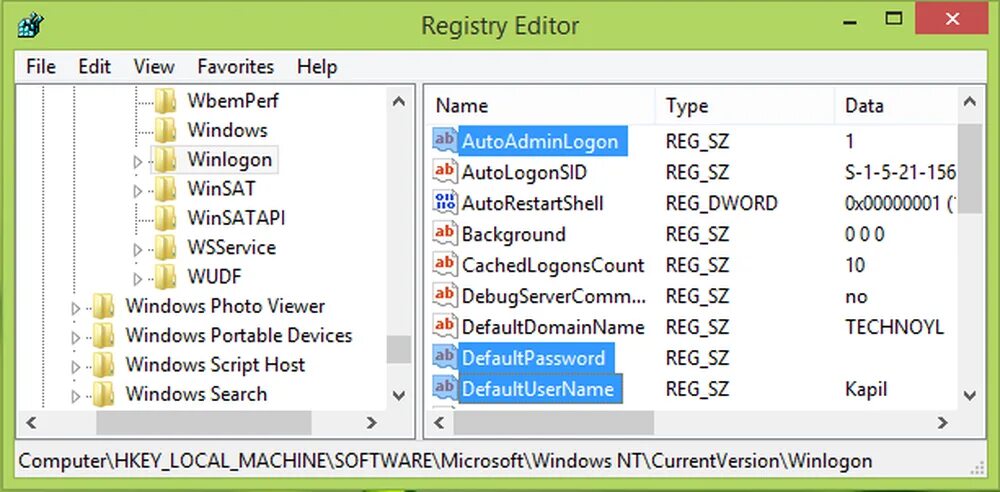This screenshot has width=1000, height=492.
Task: Sort values by the Type column header
Action: [x=687, y=106]
